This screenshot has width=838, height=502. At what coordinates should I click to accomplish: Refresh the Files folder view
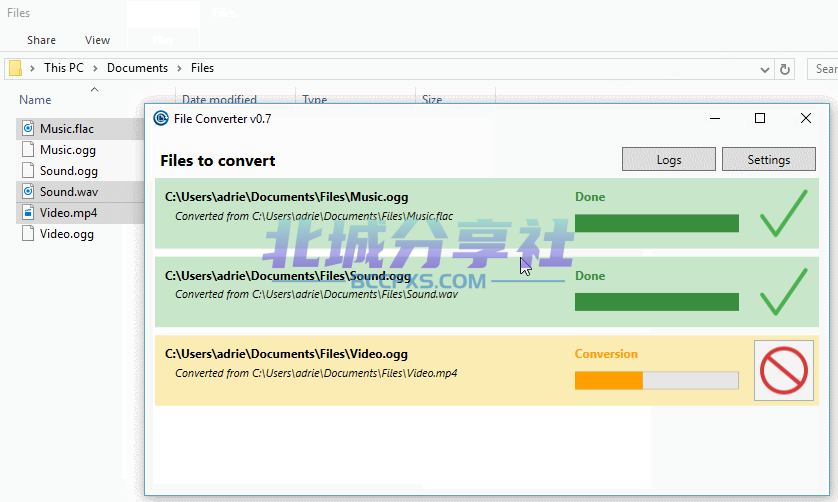785,69
